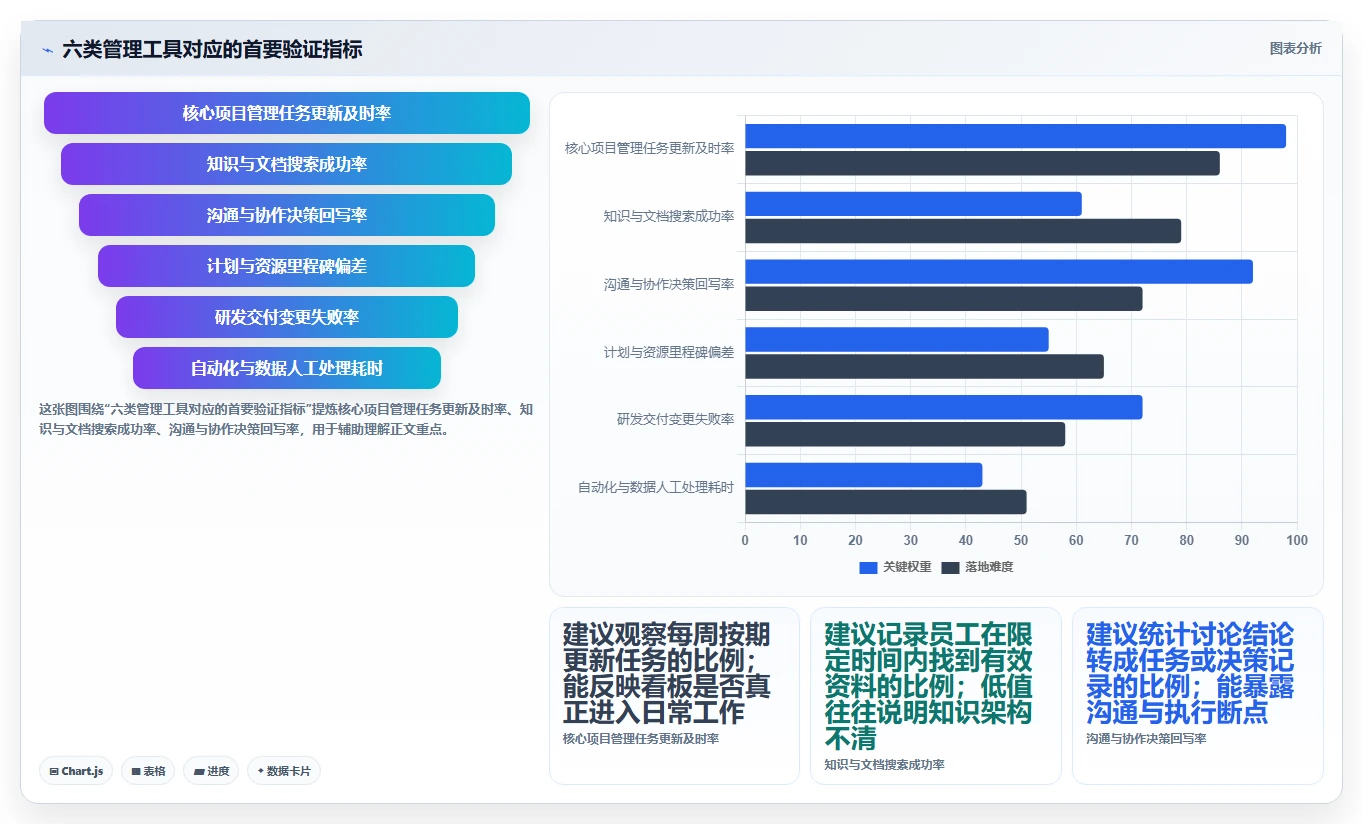Click the 沟通与协作决策回写率 card caption
The width and height of the screenshot is (1363, 824).
pyautogui.click(x=1146, y=739)
